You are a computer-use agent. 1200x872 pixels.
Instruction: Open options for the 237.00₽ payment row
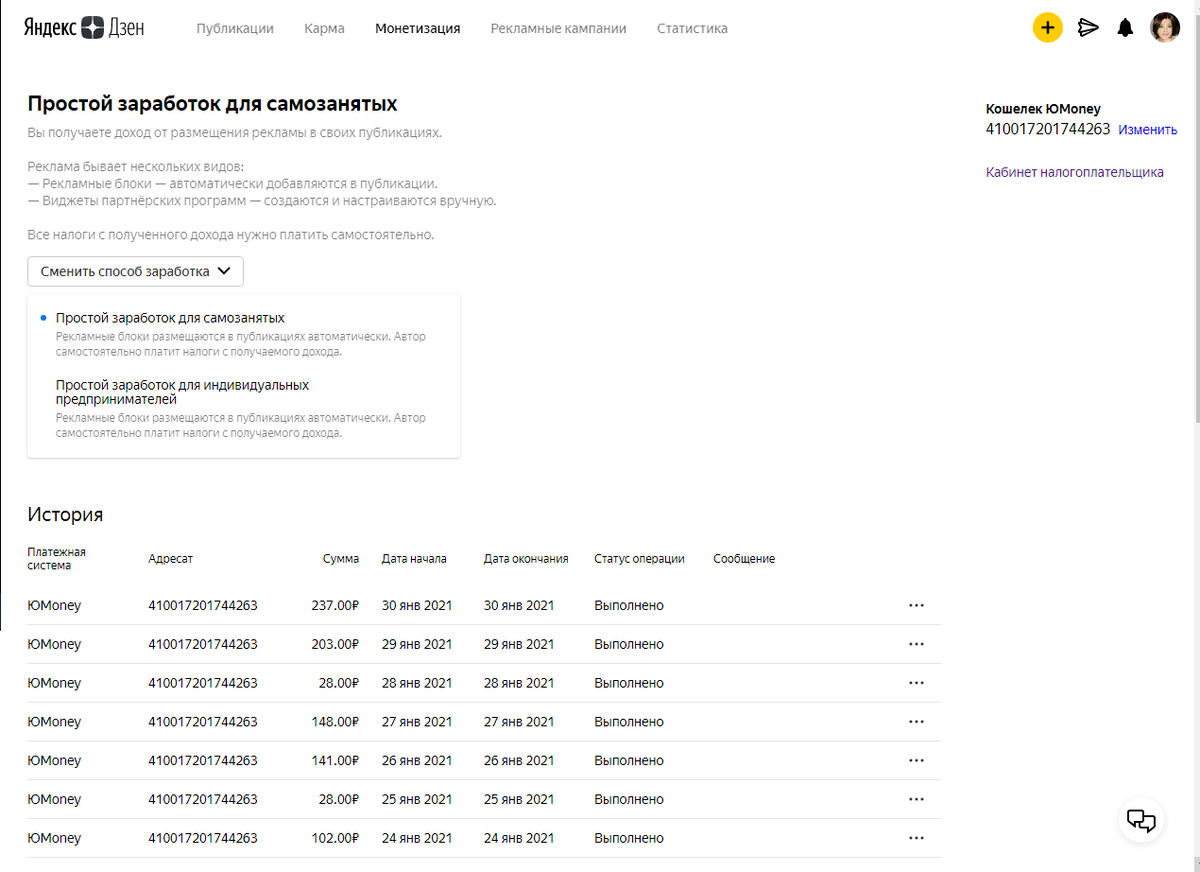point(916,605)
